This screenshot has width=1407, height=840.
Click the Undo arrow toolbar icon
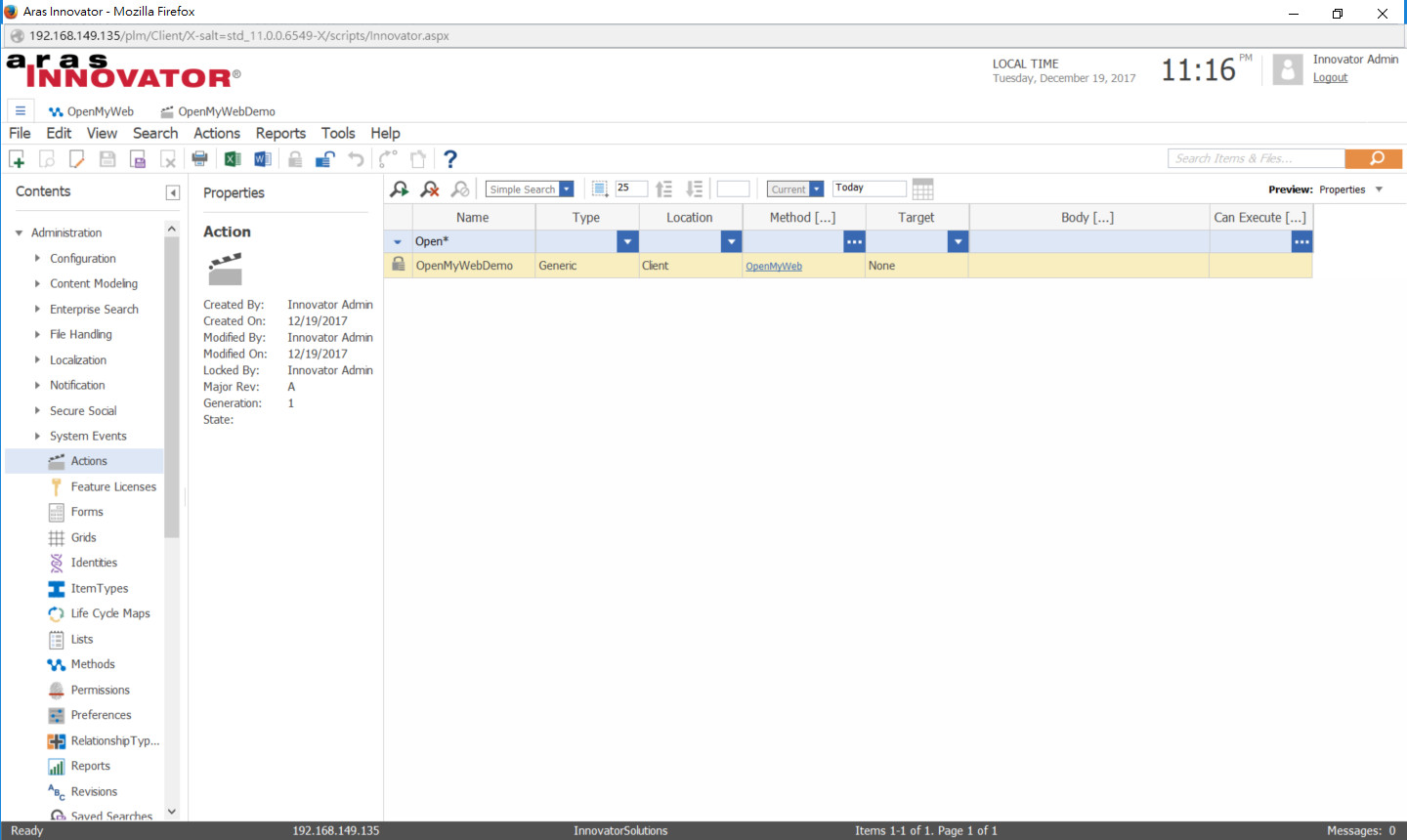357,159
